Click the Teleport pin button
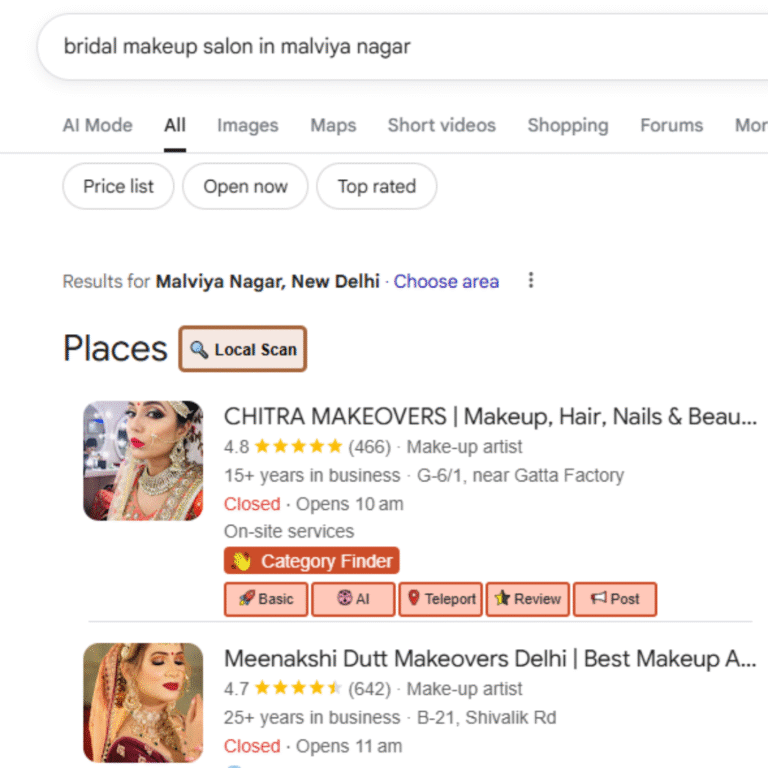This screenshot has width=768, height=768. [x=440, y=599]
